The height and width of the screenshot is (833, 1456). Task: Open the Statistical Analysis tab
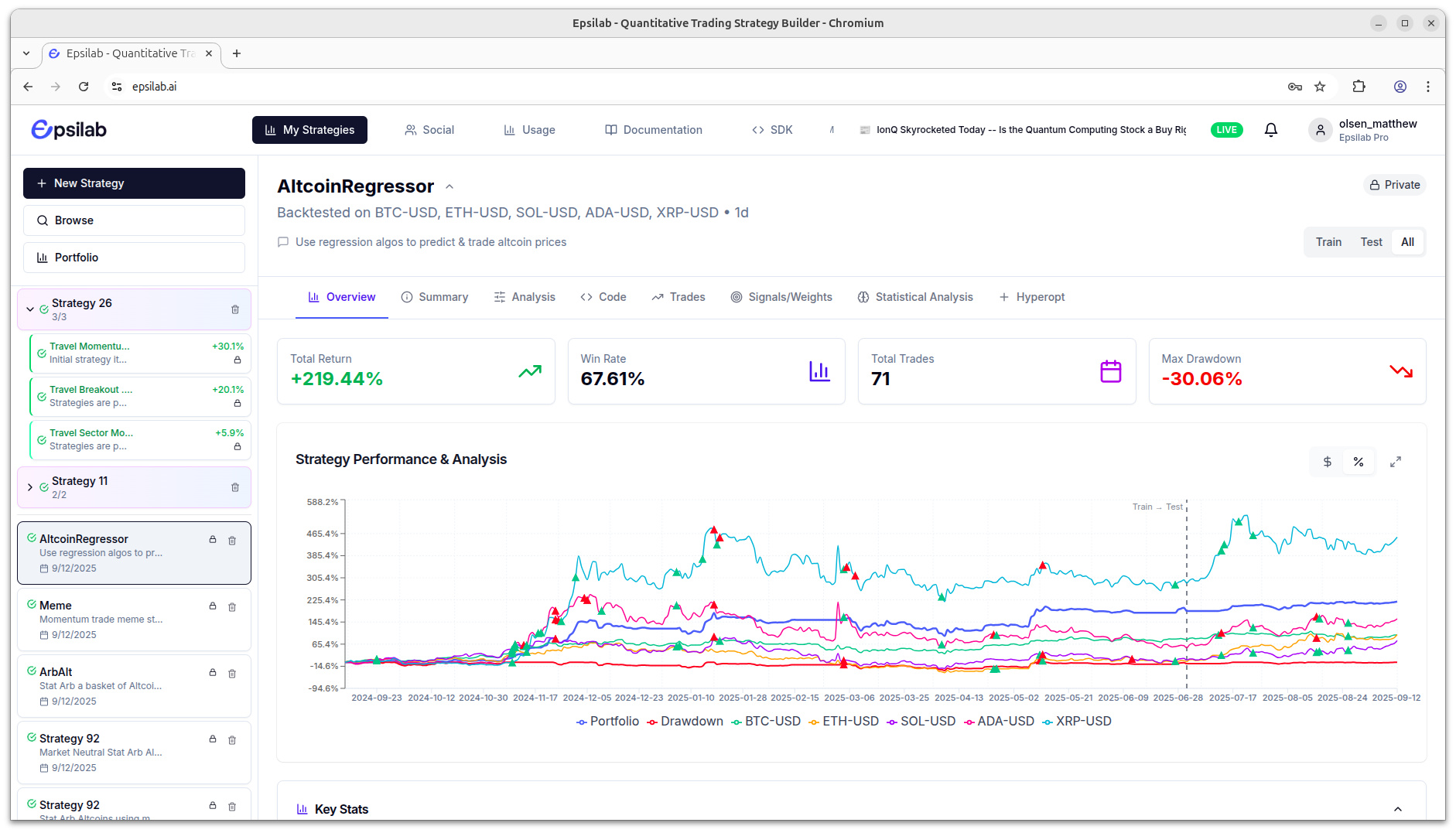[915, 297]
